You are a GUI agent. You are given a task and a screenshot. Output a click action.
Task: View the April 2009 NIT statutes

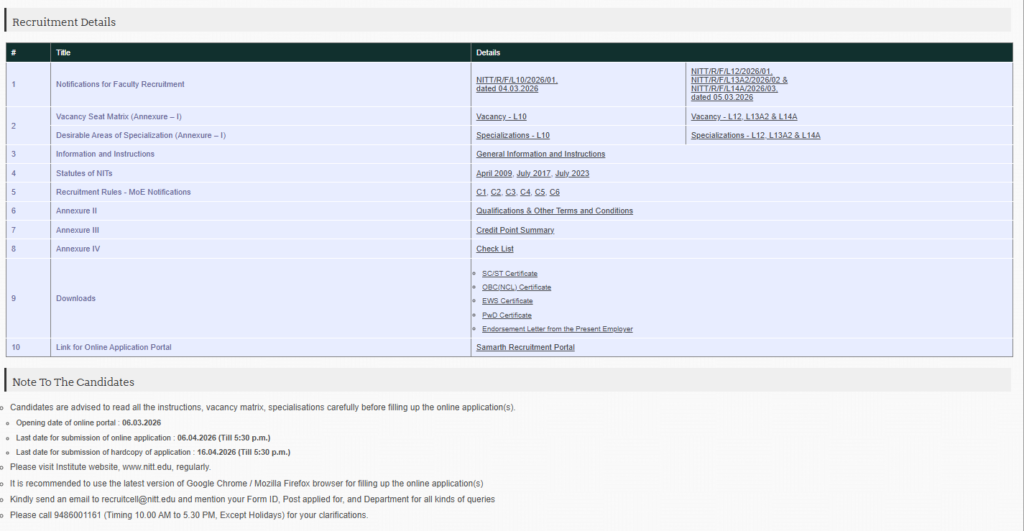(x=494, y=173)
